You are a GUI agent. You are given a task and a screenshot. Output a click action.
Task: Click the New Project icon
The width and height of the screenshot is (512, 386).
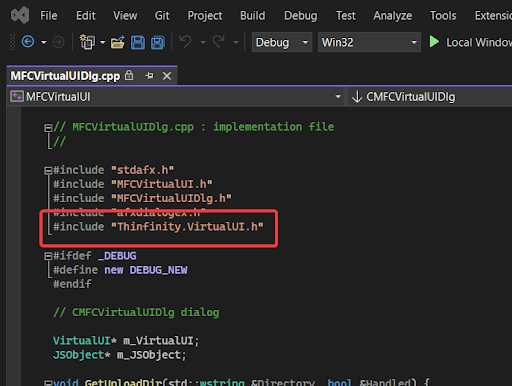[x=87, y=42]
